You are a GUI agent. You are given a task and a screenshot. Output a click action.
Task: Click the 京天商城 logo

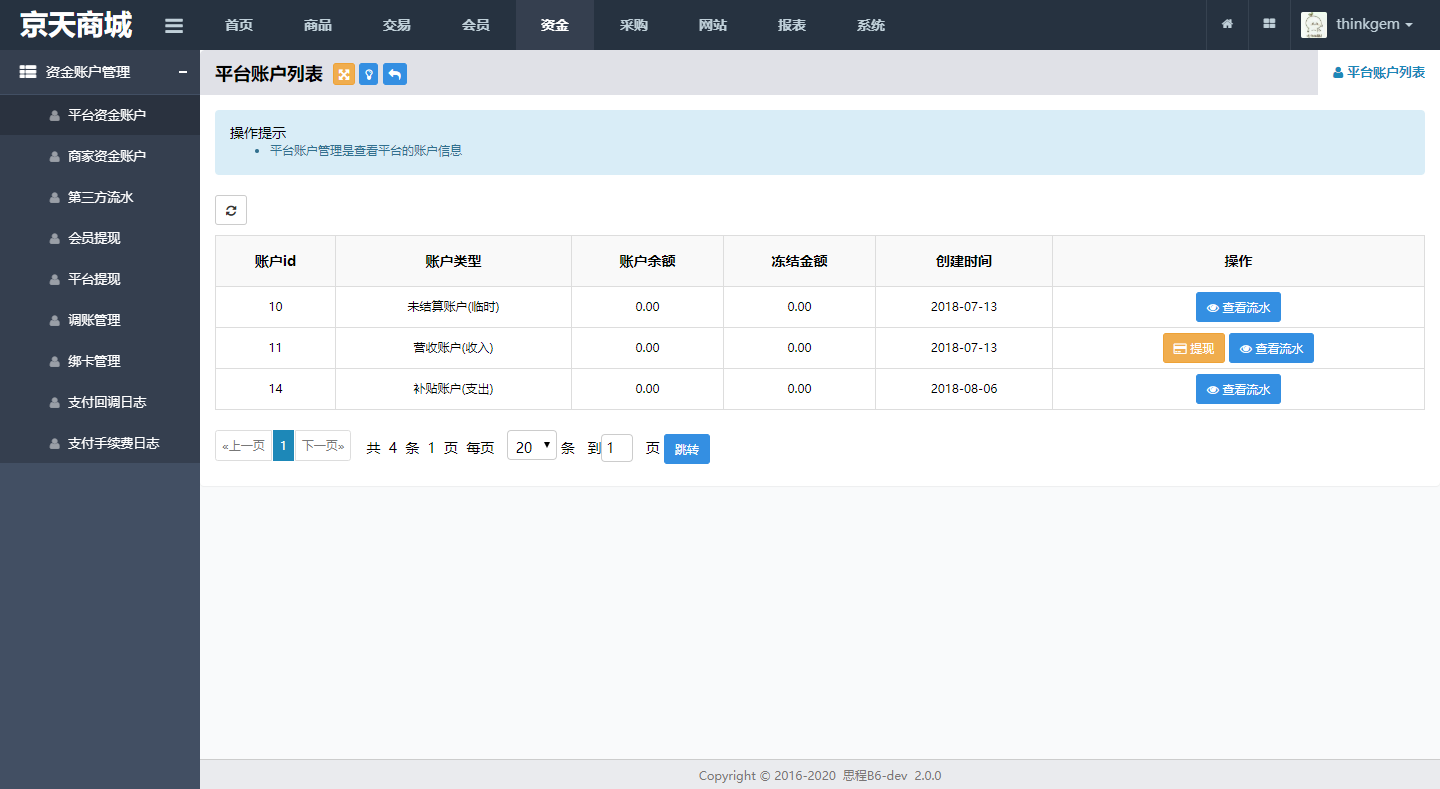pyautogui.click(x=76, y=25)
